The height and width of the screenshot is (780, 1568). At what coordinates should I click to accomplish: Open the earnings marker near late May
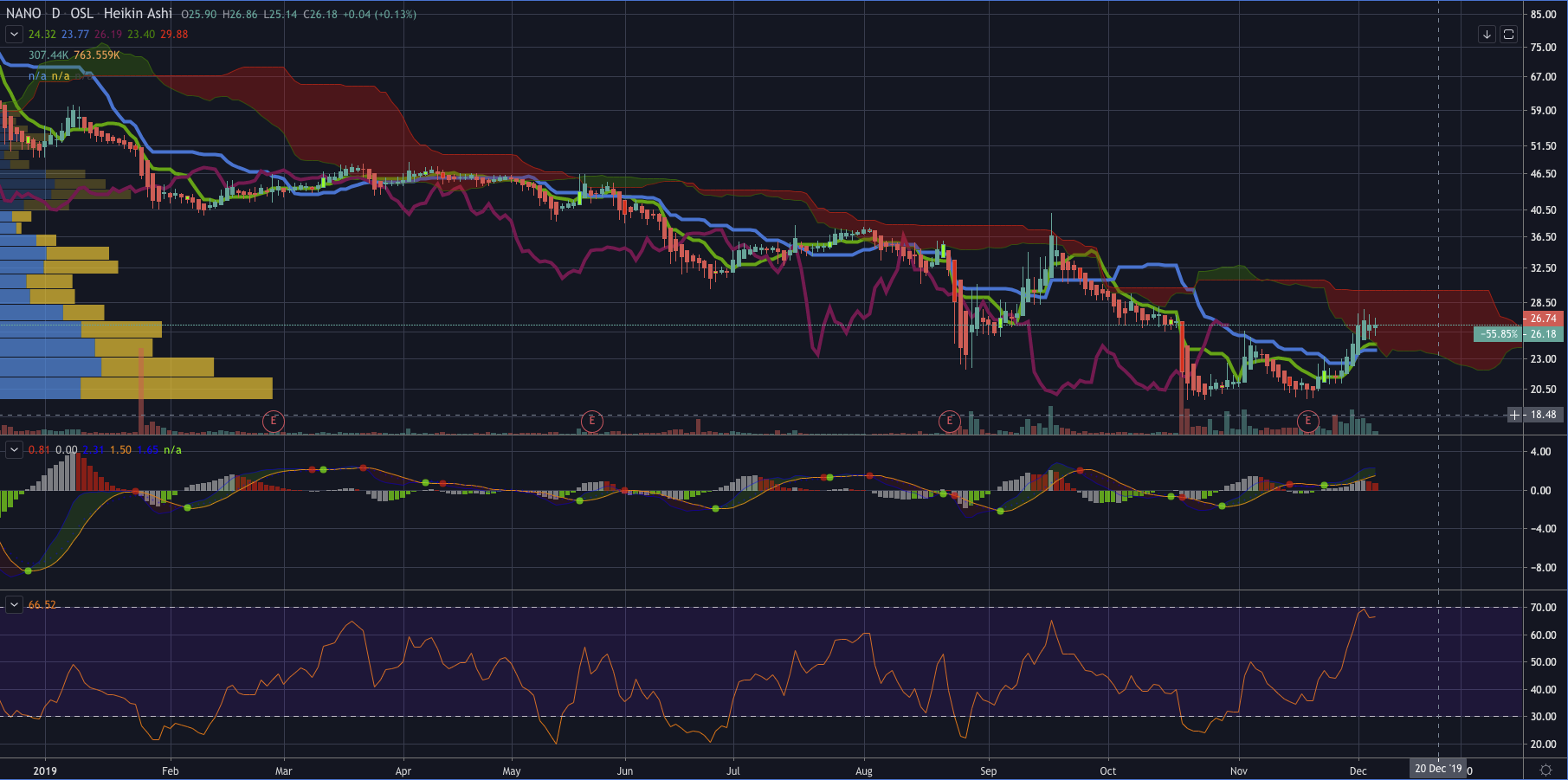click(x=592, y=422)
